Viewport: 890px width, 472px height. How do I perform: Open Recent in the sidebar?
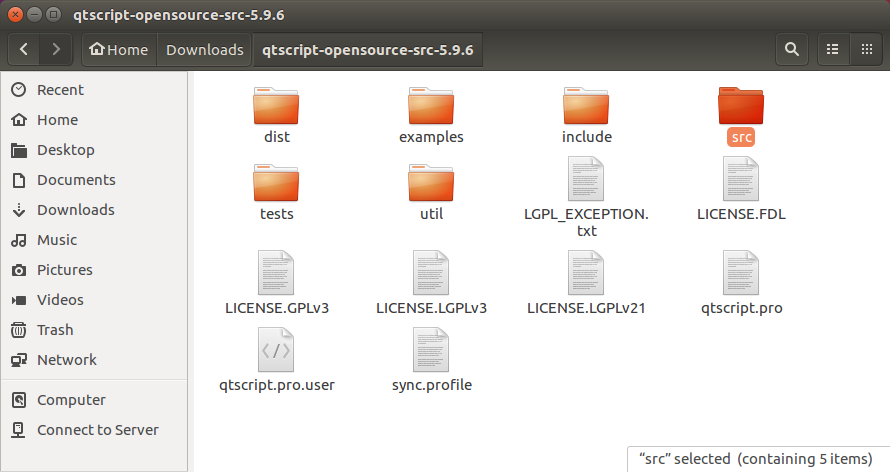(60, 90)
